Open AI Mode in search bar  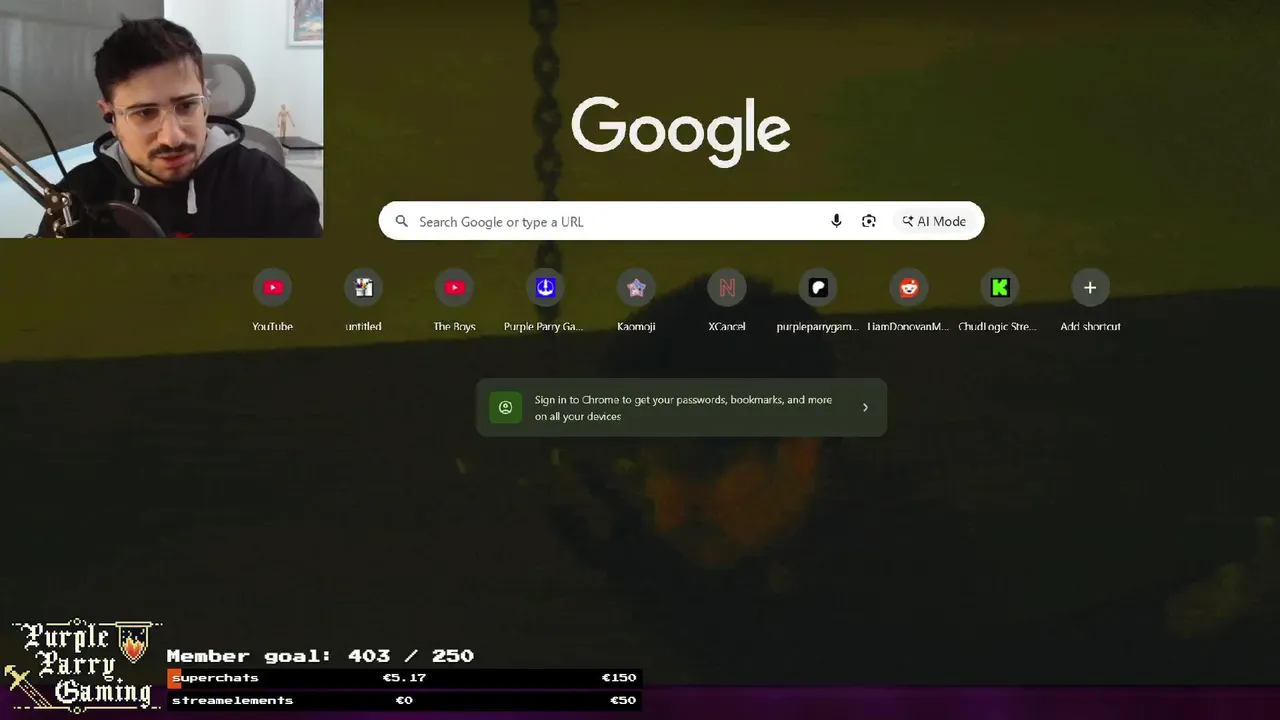point(934,221)
